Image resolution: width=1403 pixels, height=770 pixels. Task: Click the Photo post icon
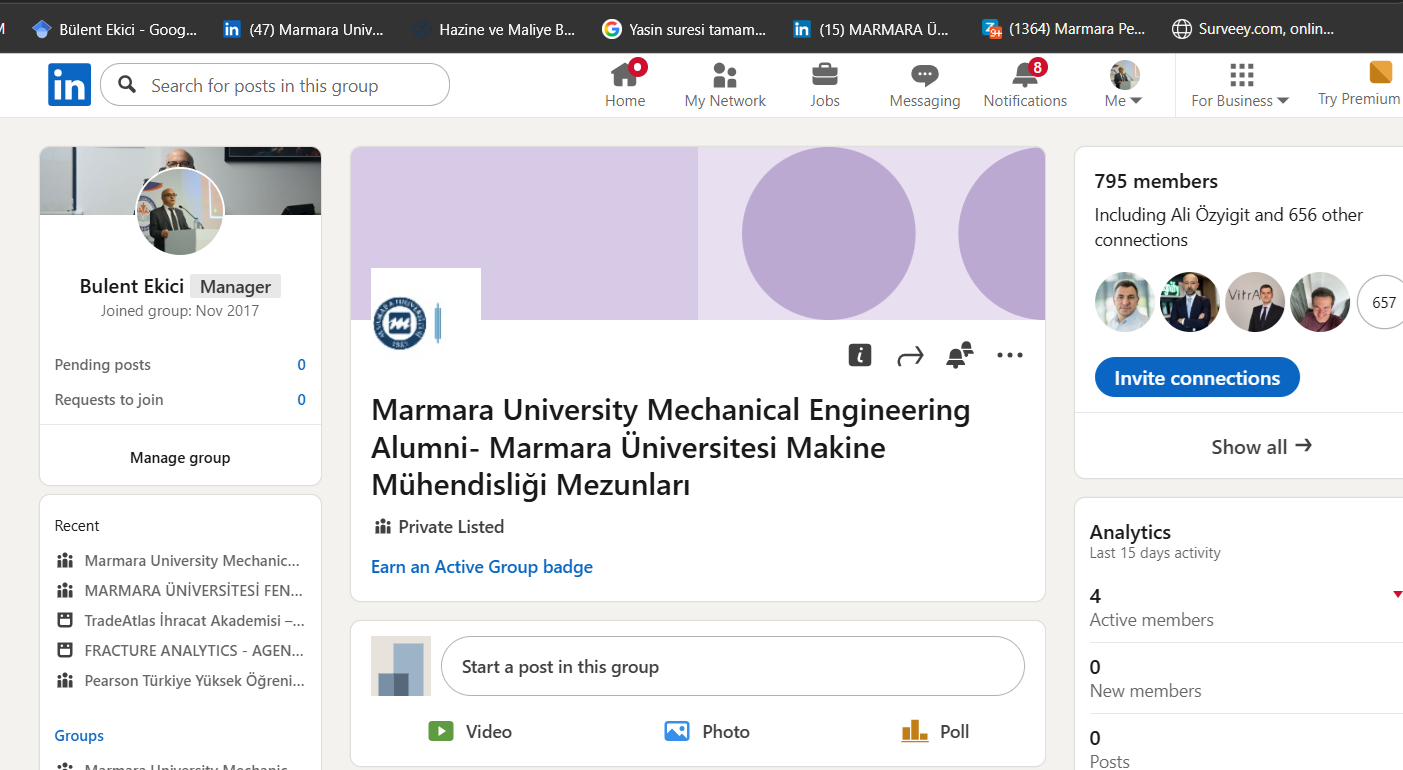(677, 731)
